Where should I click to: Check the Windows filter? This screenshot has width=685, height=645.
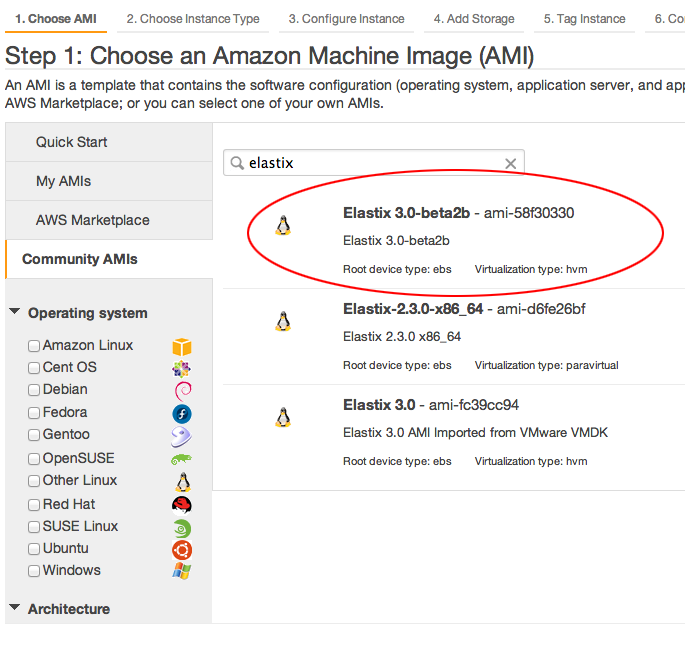(34, 571)
